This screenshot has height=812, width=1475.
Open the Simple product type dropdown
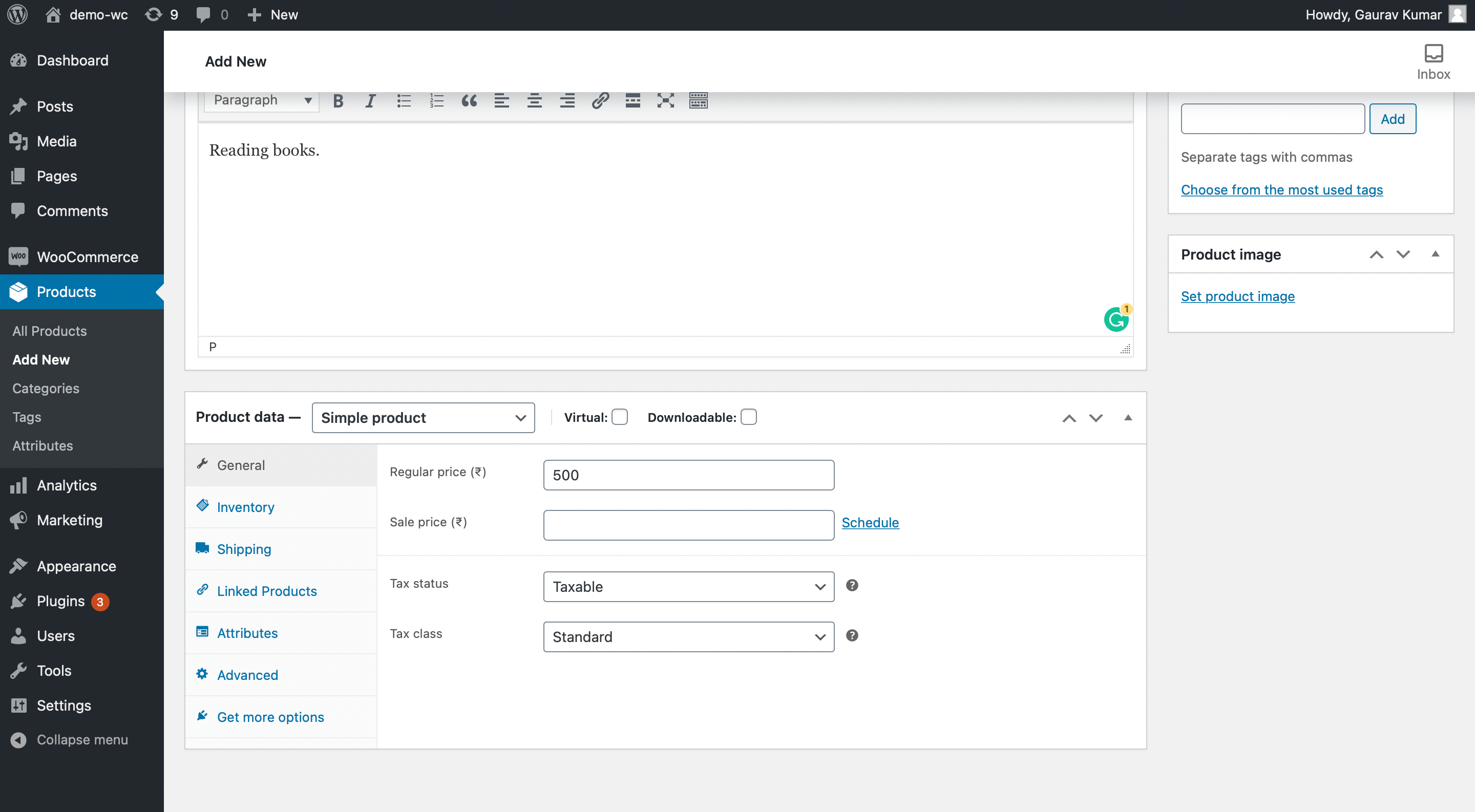[423, 418]
